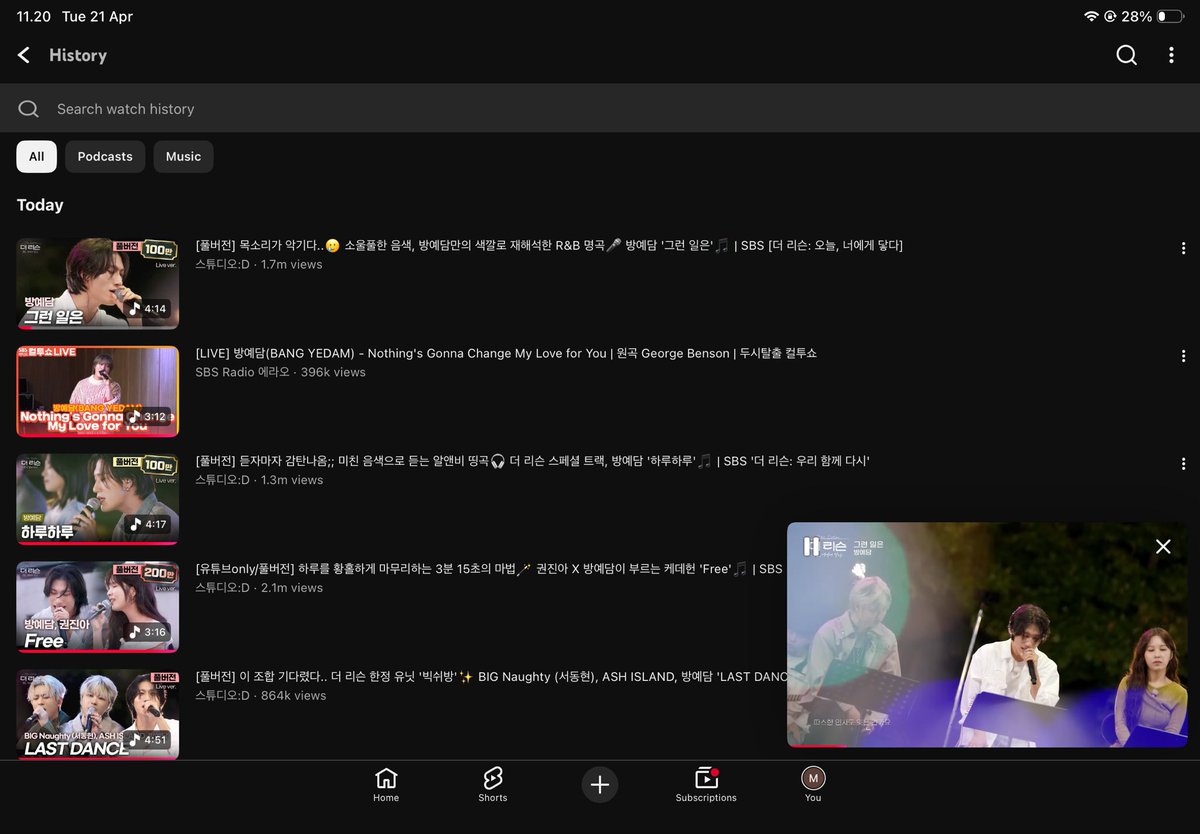This screenshot has height=834, width=1200.
Task: Open the top-right more options menu
Action: pyautogui.click(x=1171, y=55)
